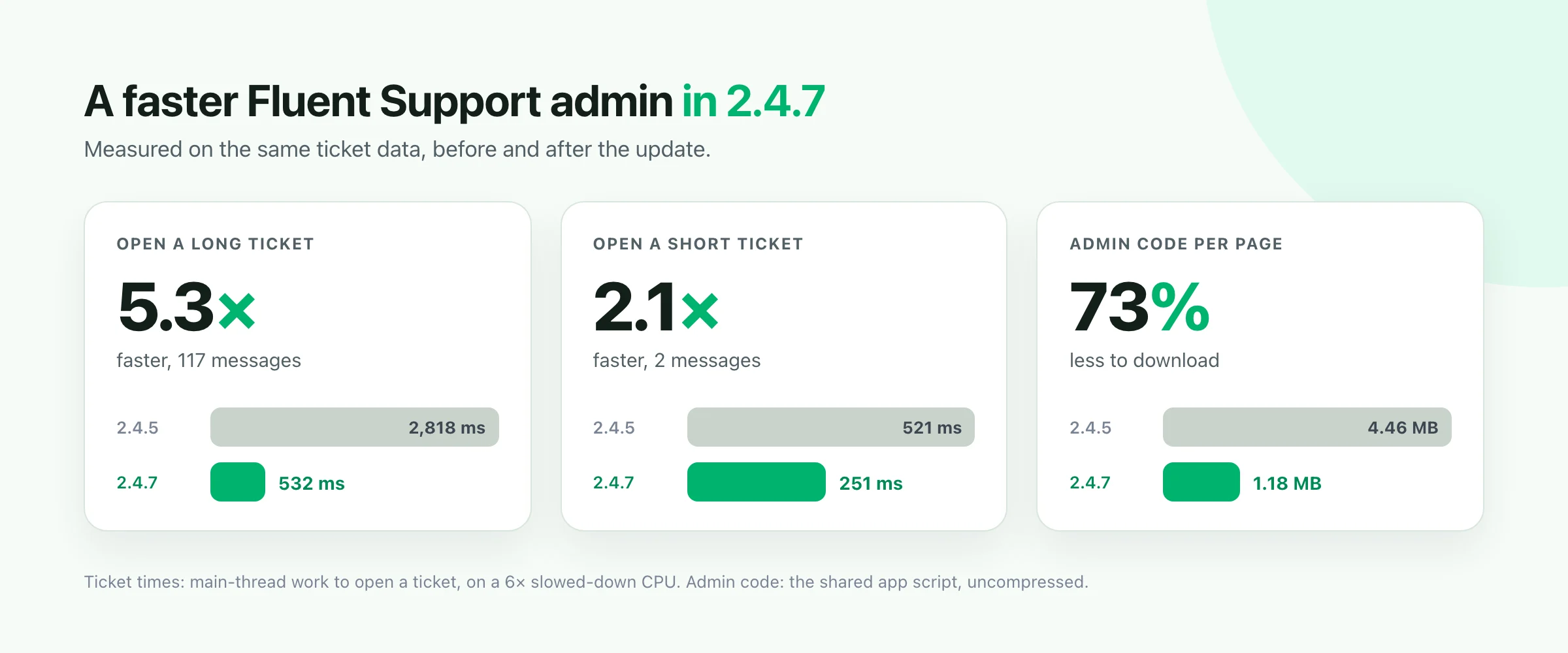
Task: Click the 2.4.7 label in the short ticket card
Action: [613, 483]
